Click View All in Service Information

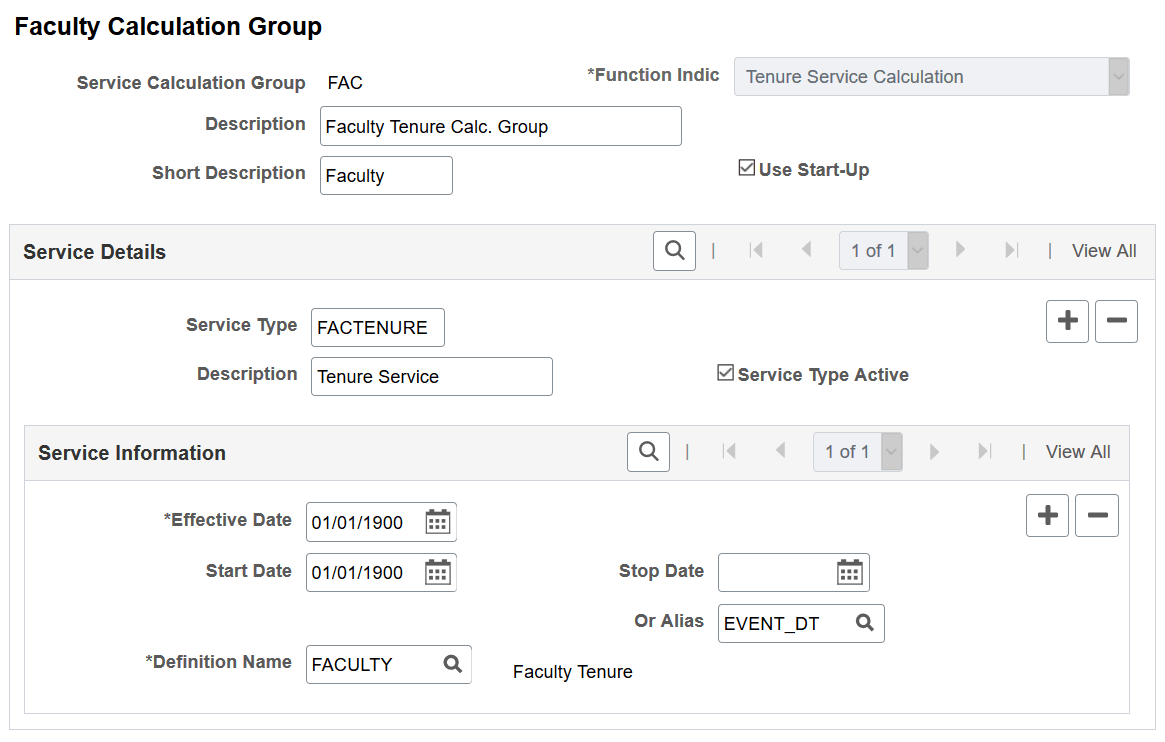tap(1077, 452)
